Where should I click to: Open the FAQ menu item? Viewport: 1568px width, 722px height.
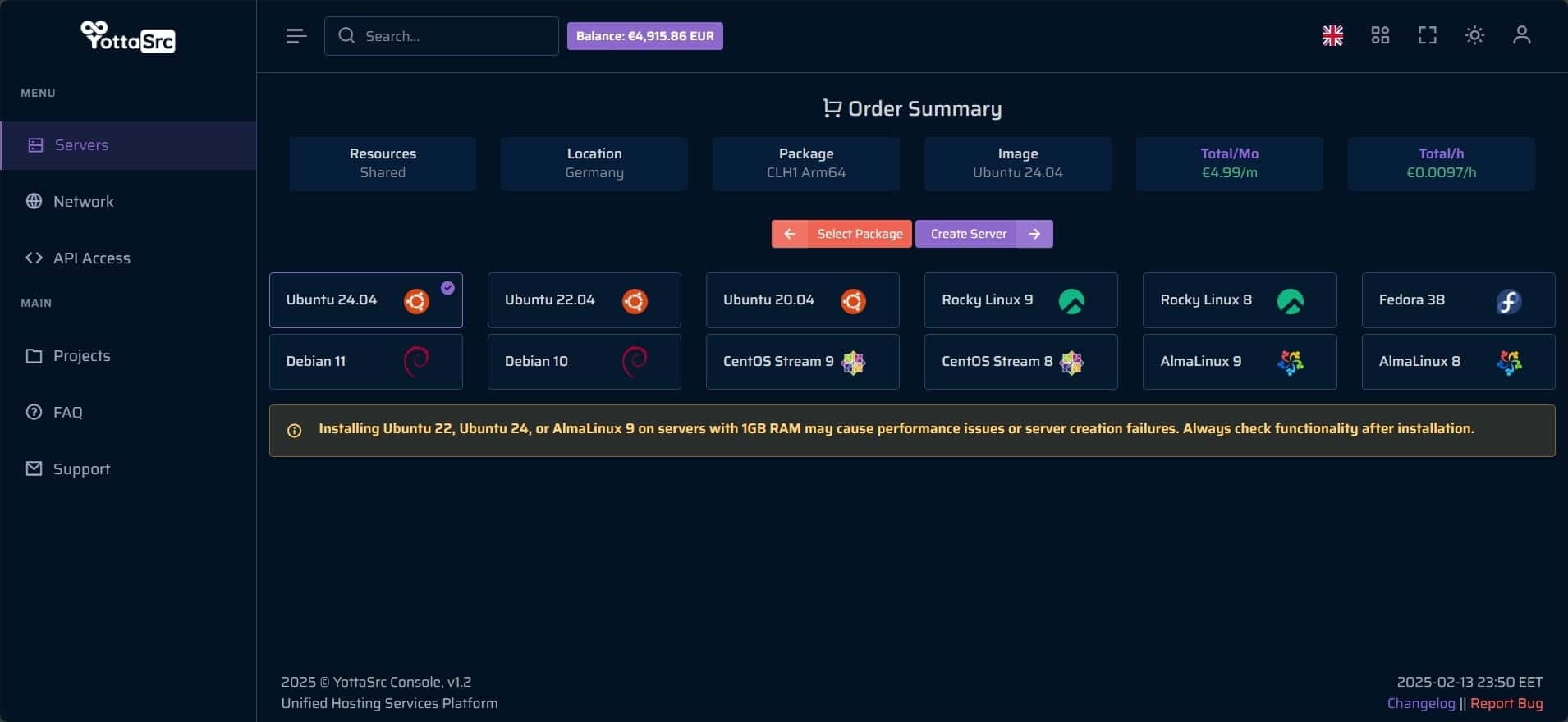(x=128, y=412)
